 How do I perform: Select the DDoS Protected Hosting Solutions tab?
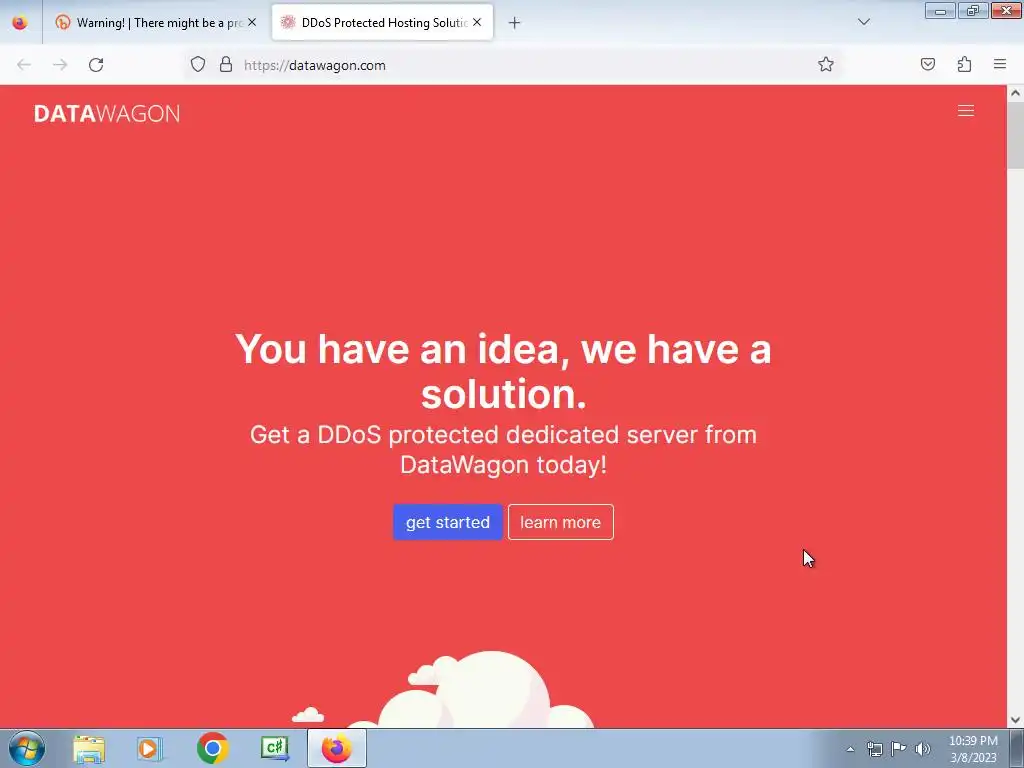[382, 23]
